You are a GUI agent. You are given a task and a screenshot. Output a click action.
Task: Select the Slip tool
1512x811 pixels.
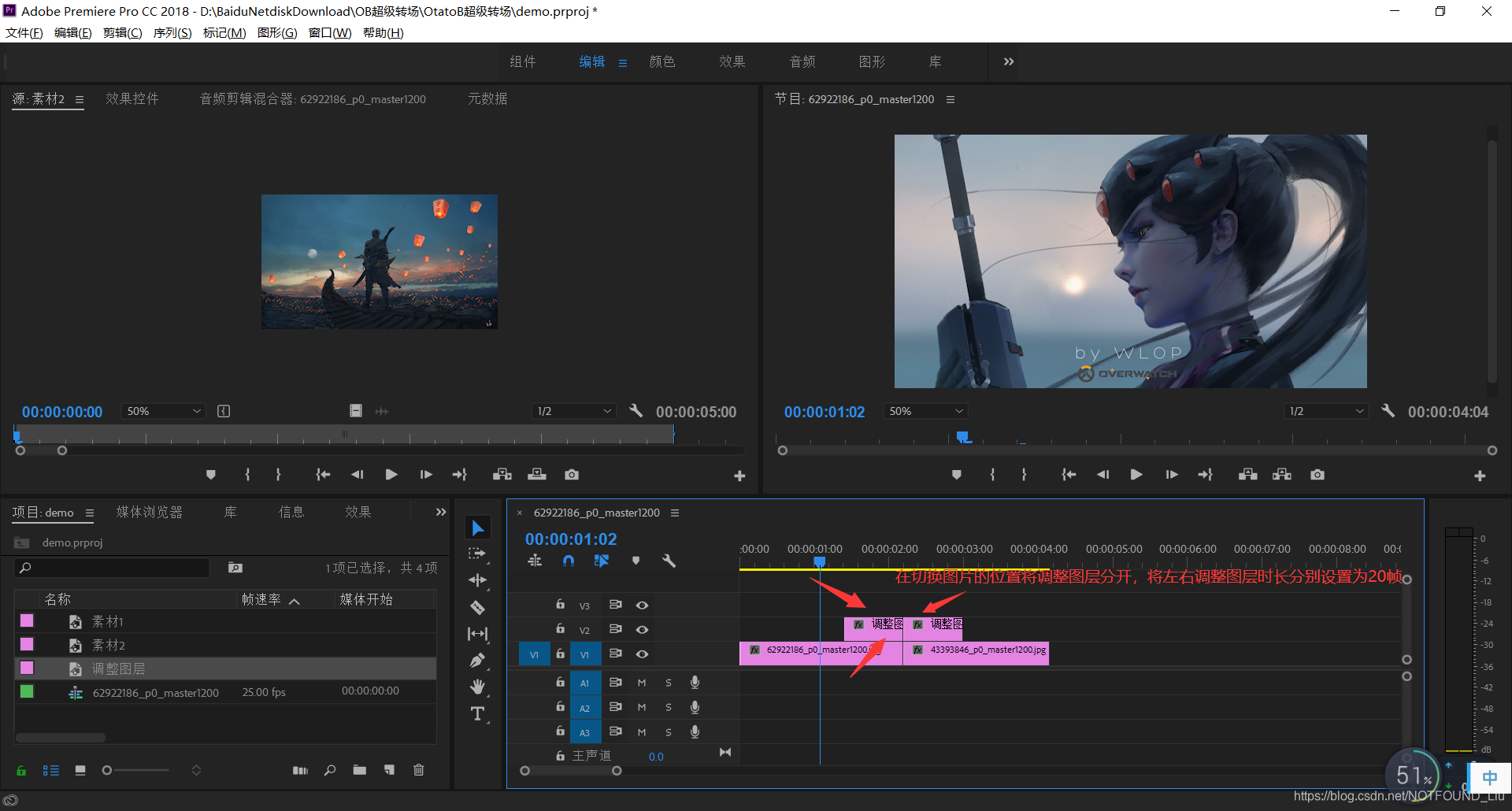[477, 634]
